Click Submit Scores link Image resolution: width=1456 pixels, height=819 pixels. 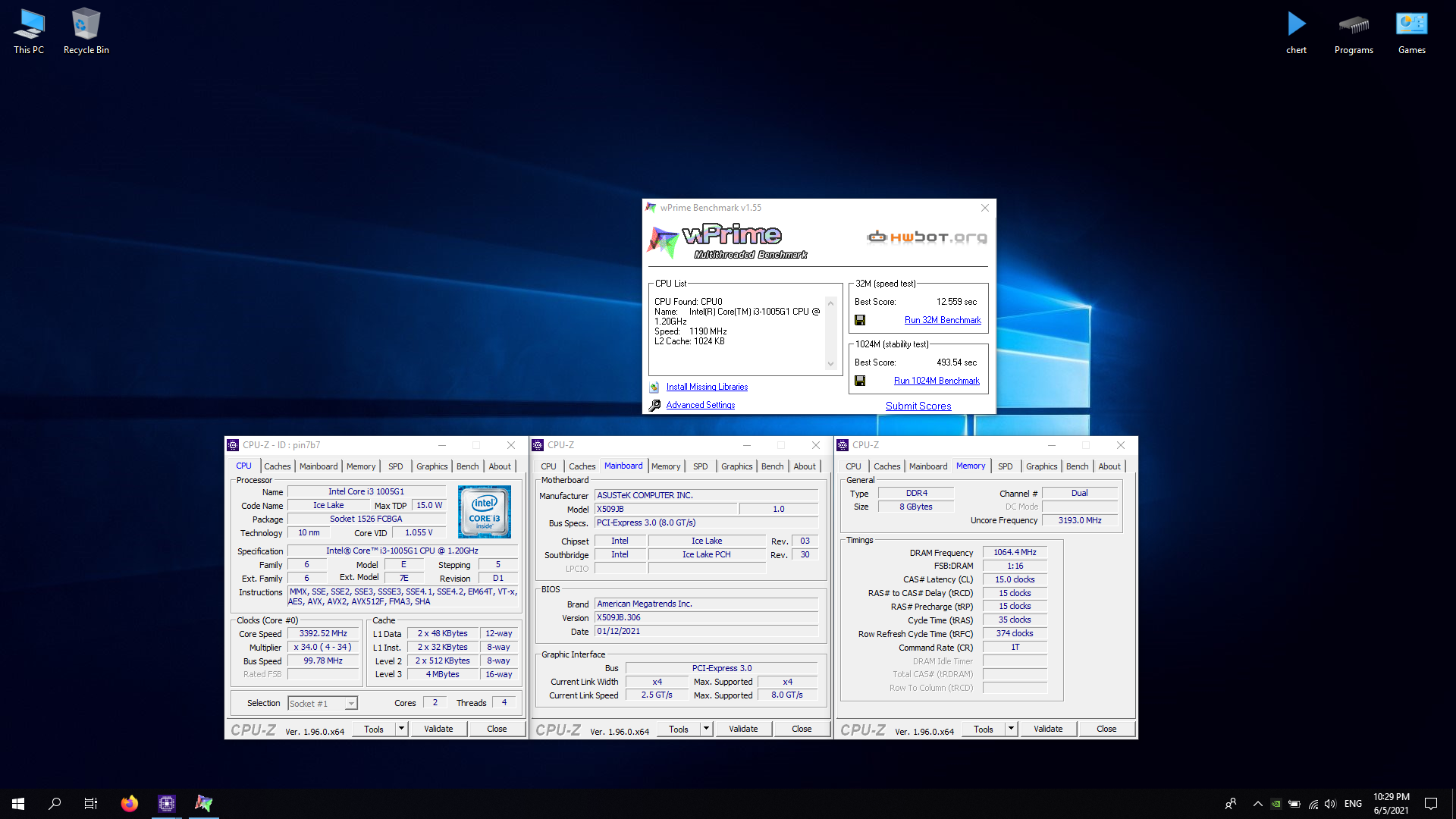(x=918, y=406)
